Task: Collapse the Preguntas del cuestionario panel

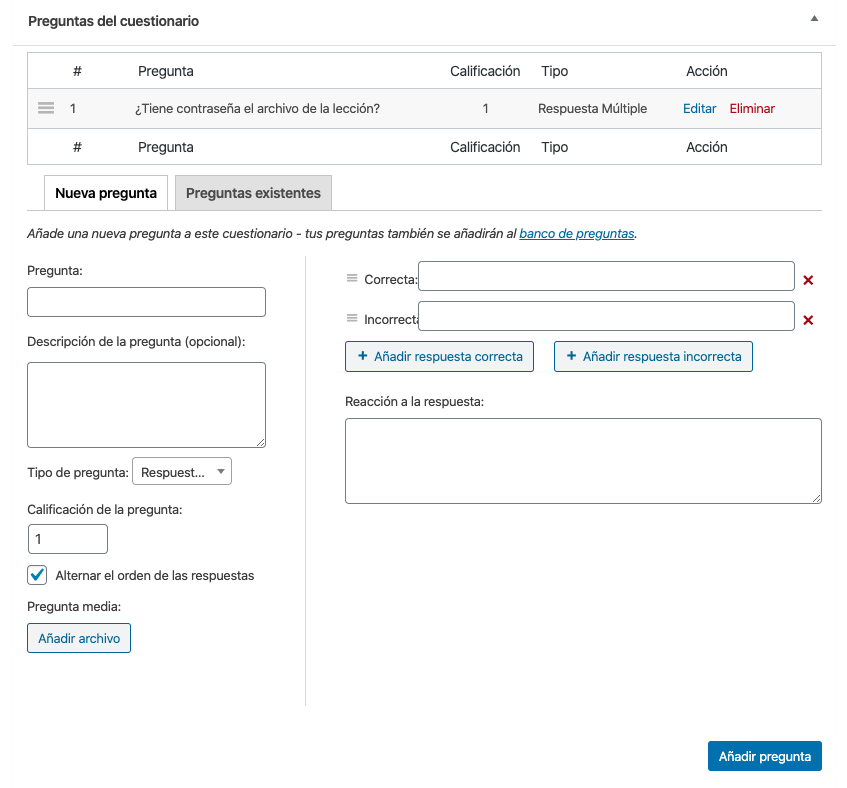Action: click(x=814, y=19)
